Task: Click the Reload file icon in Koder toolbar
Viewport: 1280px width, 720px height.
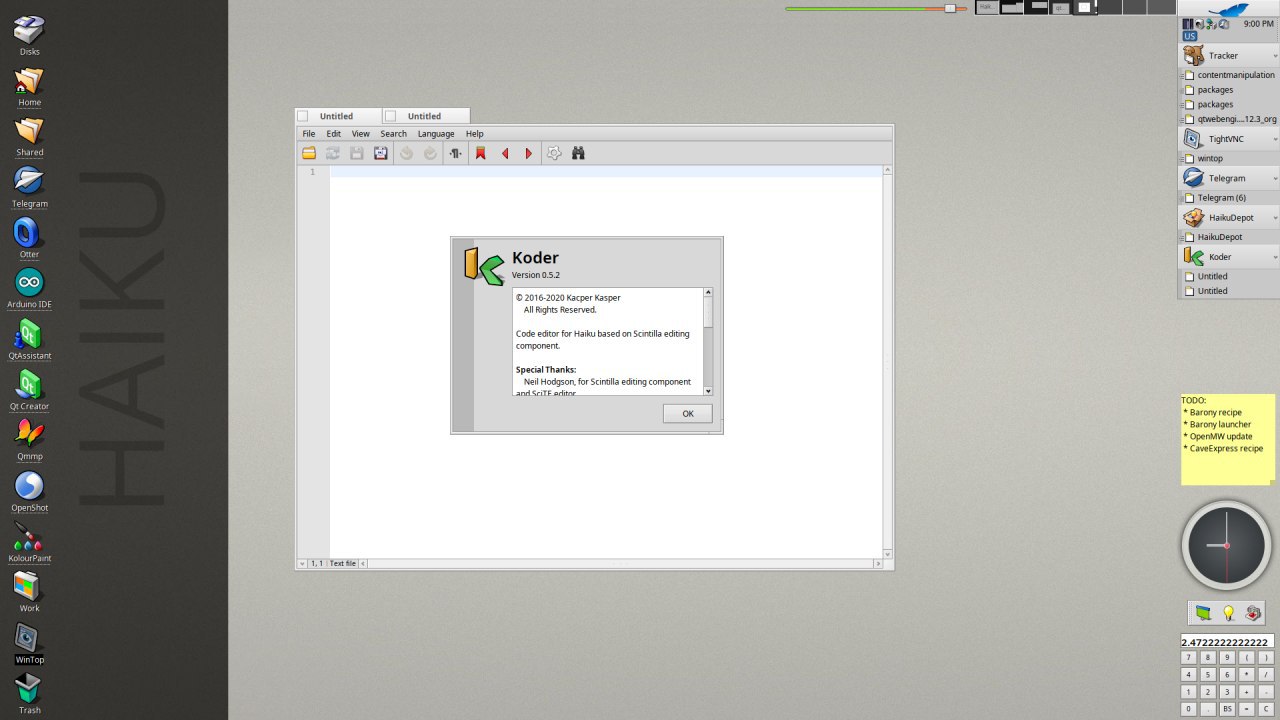Action: 333,153
